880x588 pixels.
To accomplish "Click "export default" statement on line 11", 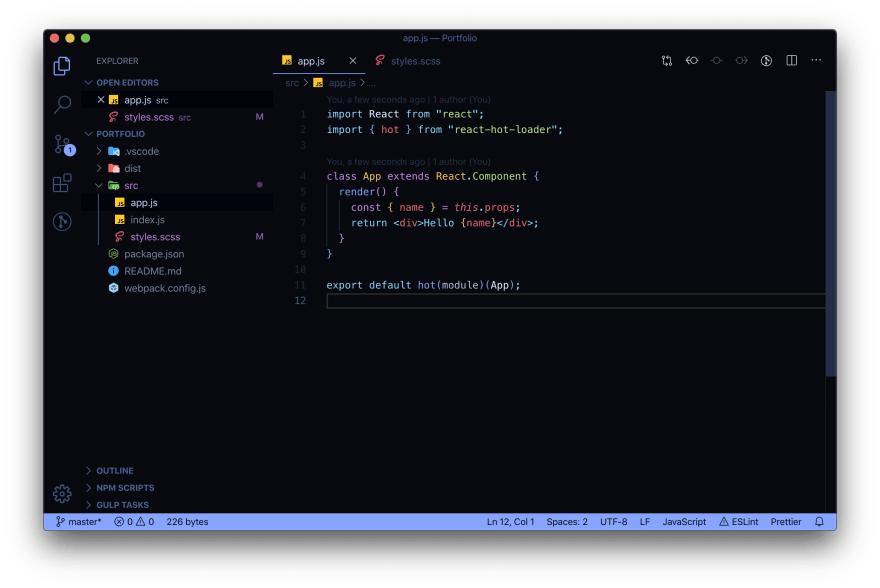I will coord(369,285).
